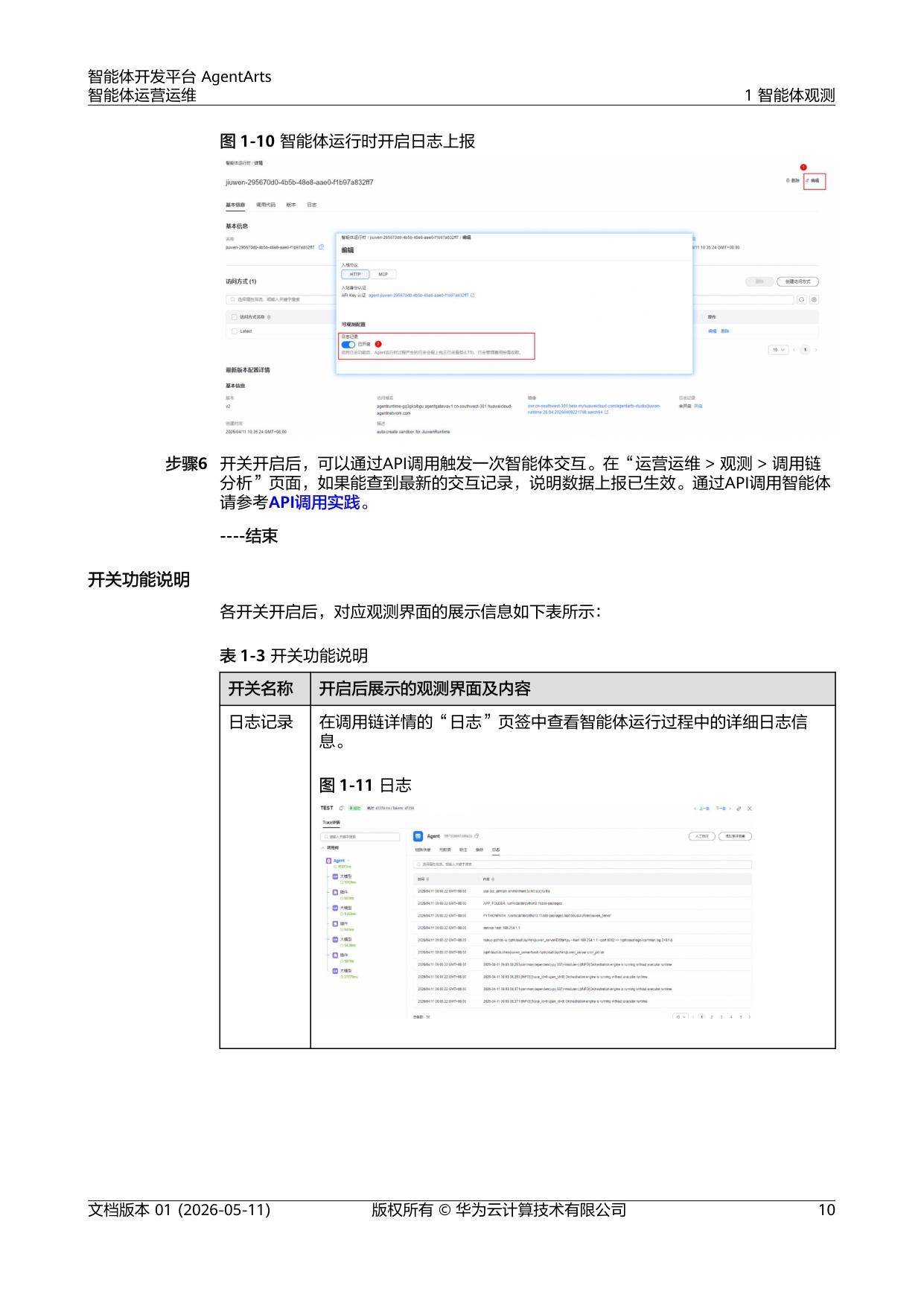Switch to the 调用代码 tab
Screen dimensions: 924x1306
[x=266, y=205]
